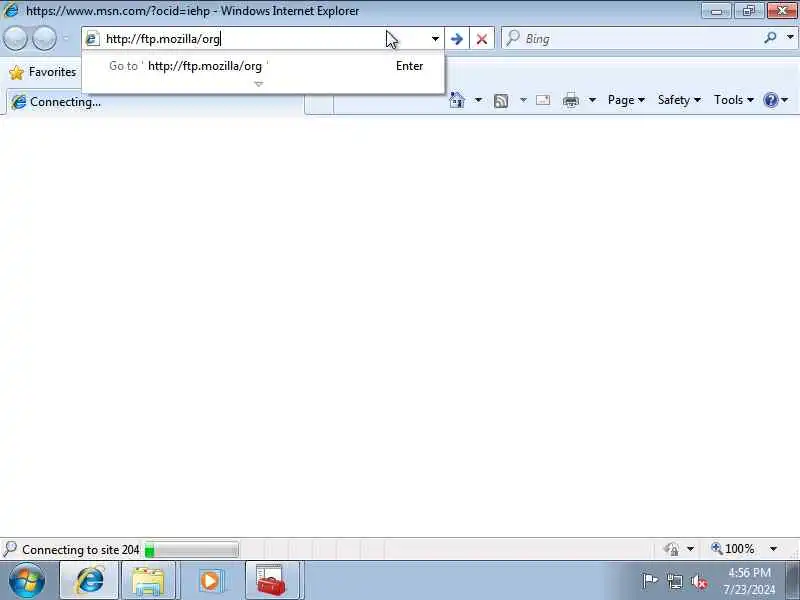Open the Favorites star button
The height and width of the screenshot is (600, 800).
coord(43,72)
